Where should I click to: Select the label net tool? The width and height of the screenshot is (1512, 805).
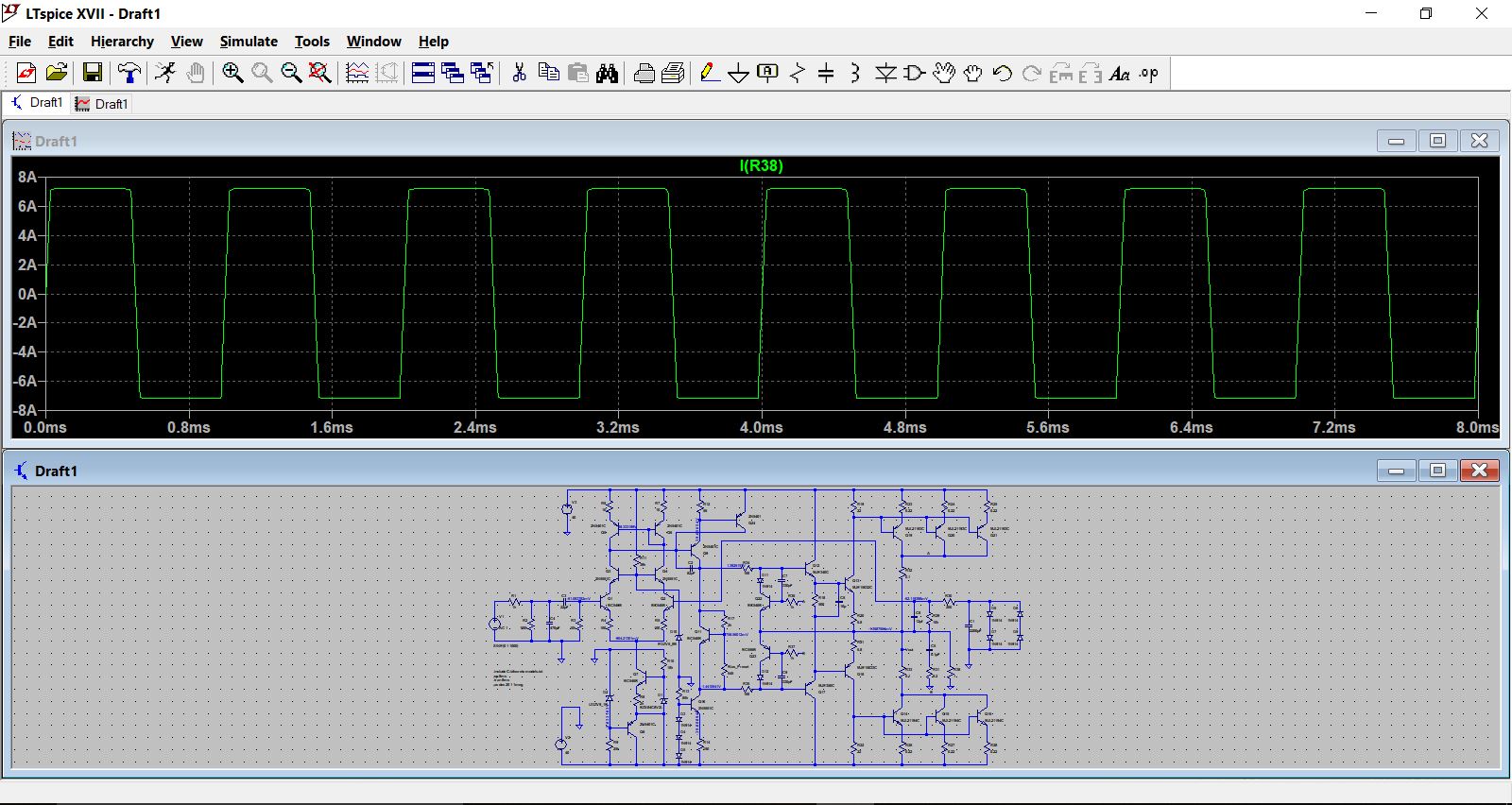[768, 73]
